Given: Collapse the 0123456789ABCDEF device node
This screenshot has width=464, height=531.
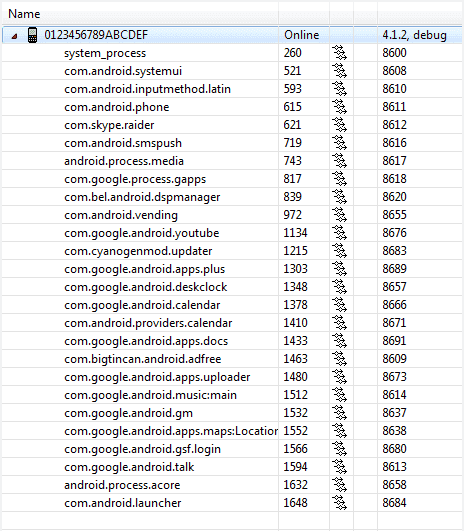Looking at the screenshot, I should pos(14,36).
